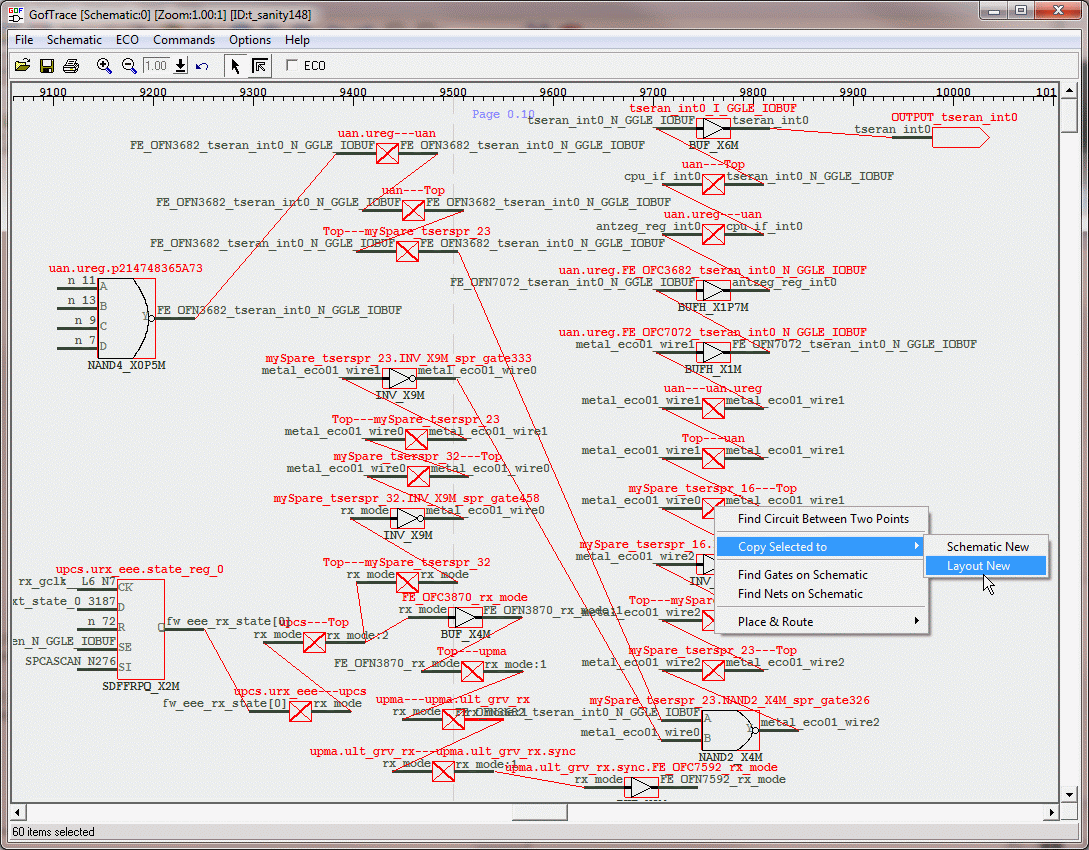Zoom in with the magnifier plus icon

click(104, 66)
